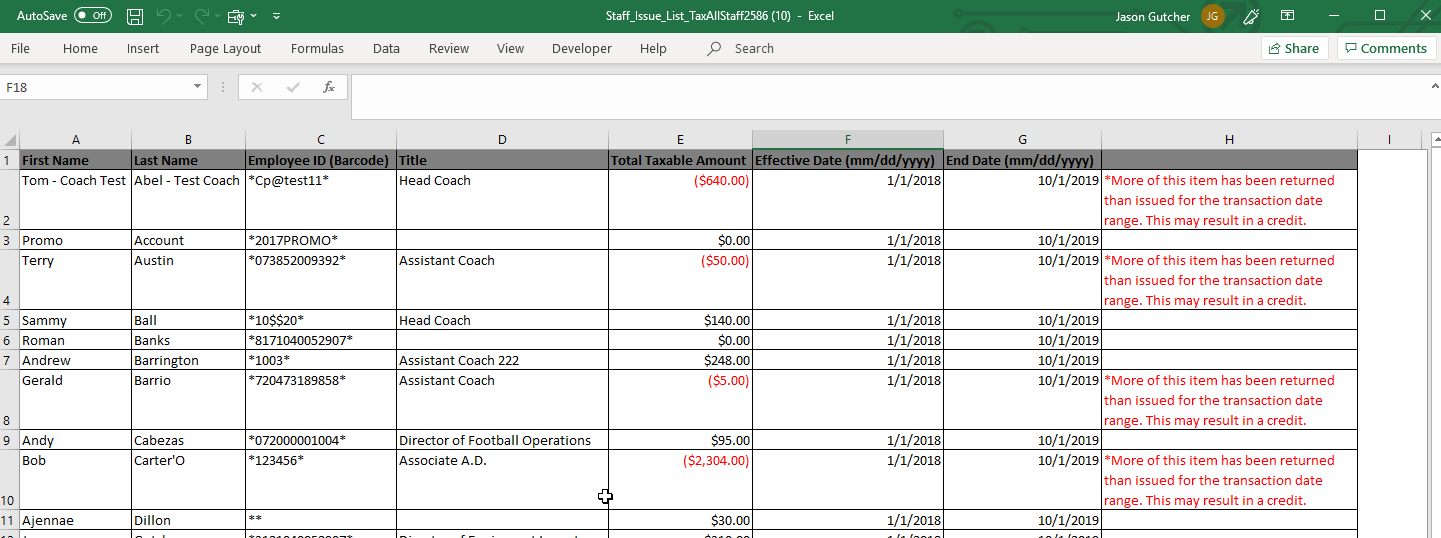This screenshot has width=1441, height=538.
Task: Click the pen drawing mode icon
Action: pyautogui.click(x=1251, y=16)
